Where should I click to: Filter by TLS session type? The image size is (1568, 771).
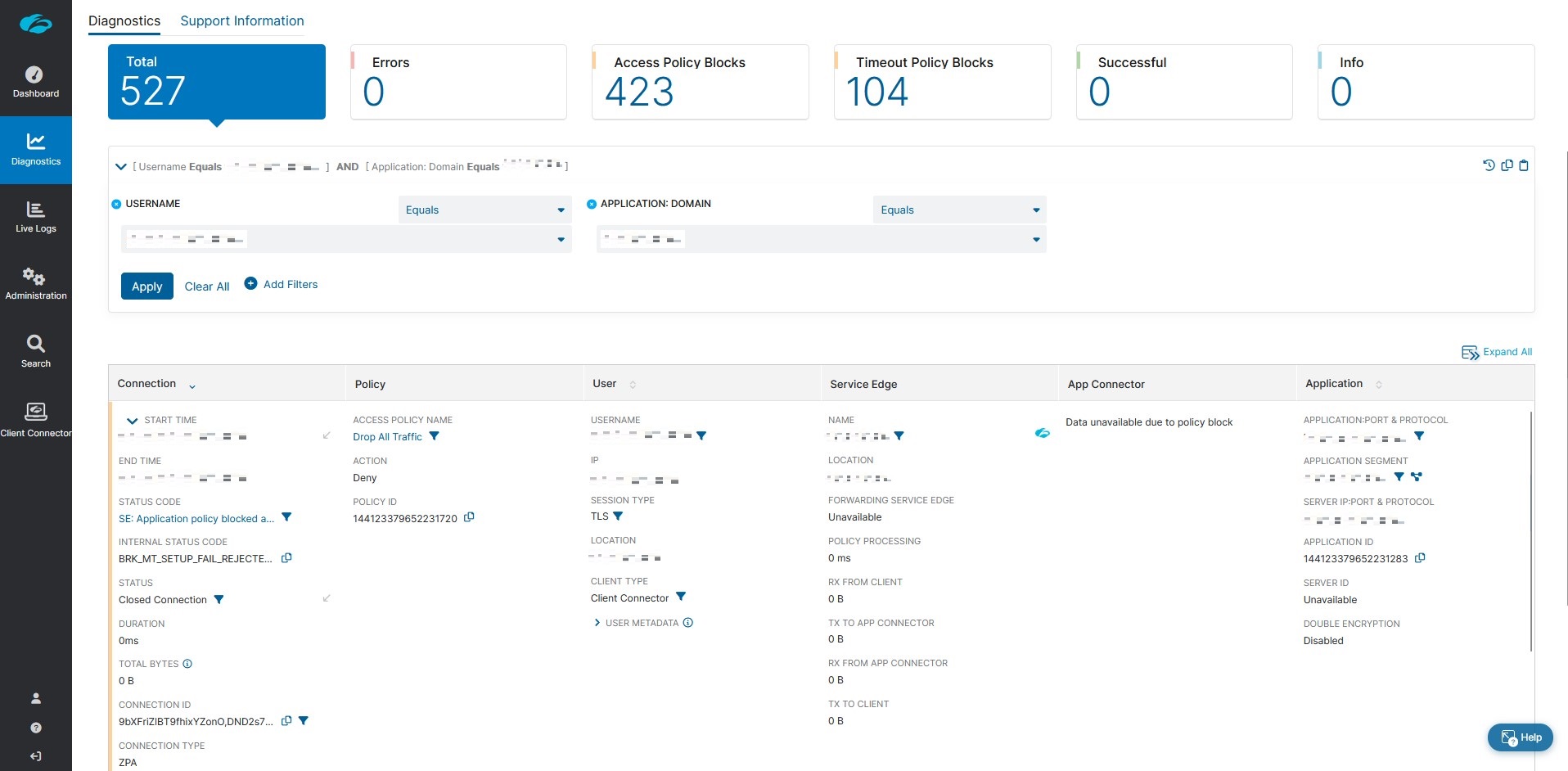pyautogui.click(x=618, y=516)
